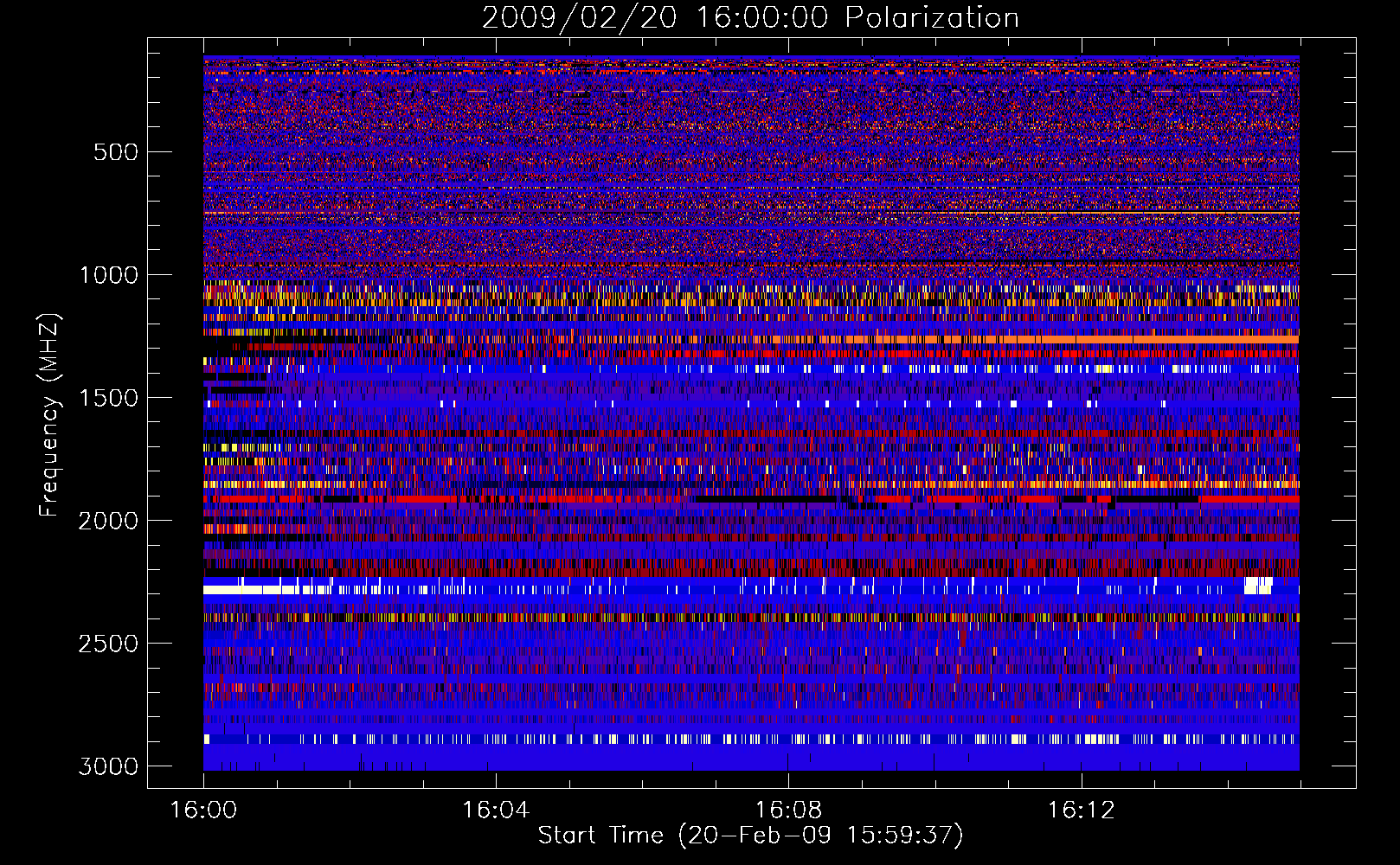Click the 16:04 time tick label

[496, 811]
